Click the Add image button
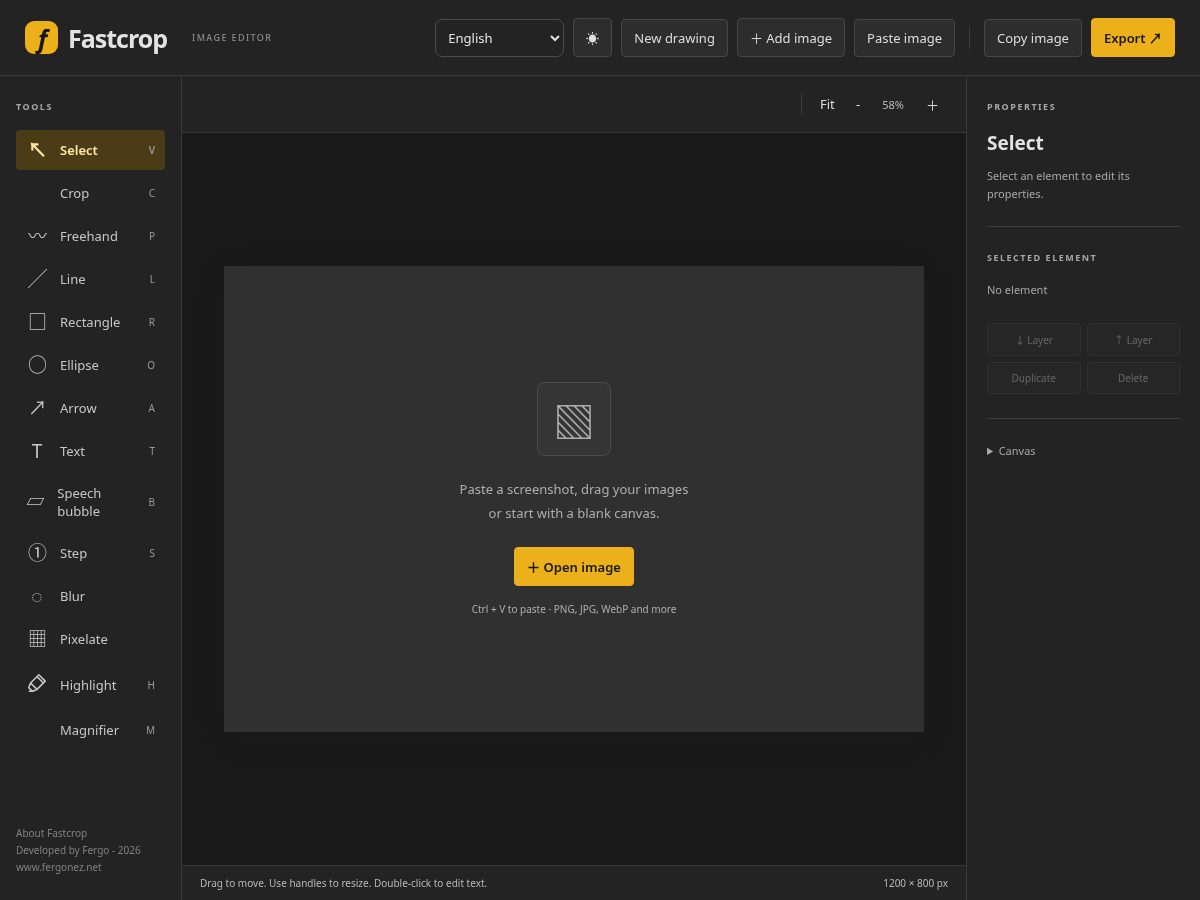1200x900 pixels. pos(791,38)
